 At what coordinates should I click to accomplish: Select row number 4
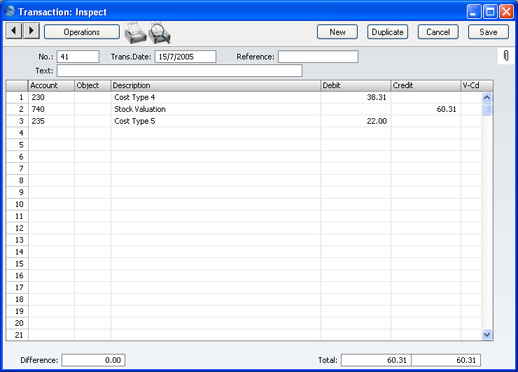point(17,133)
